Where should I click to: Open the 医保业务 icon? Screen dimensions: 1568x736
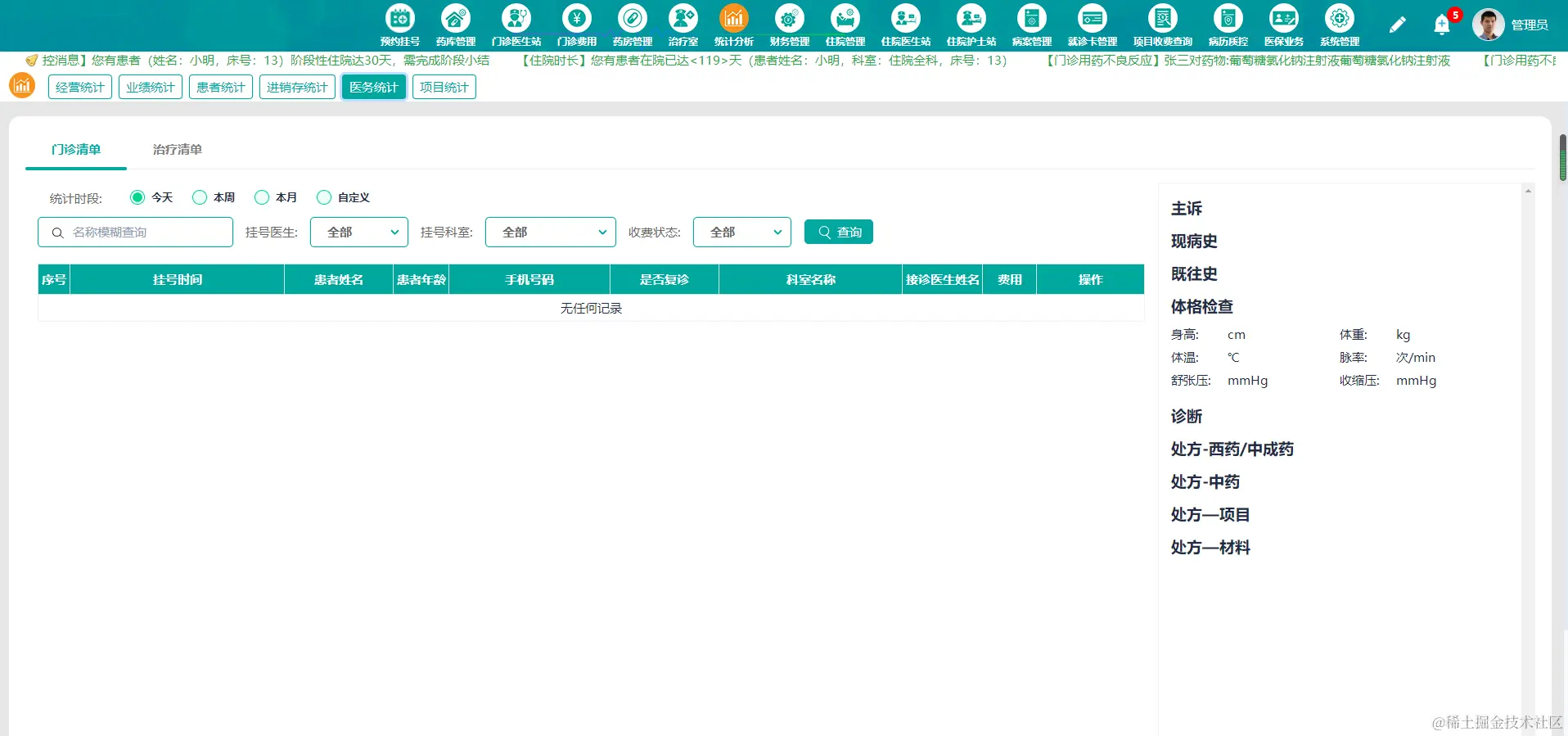coord(1283,18)
